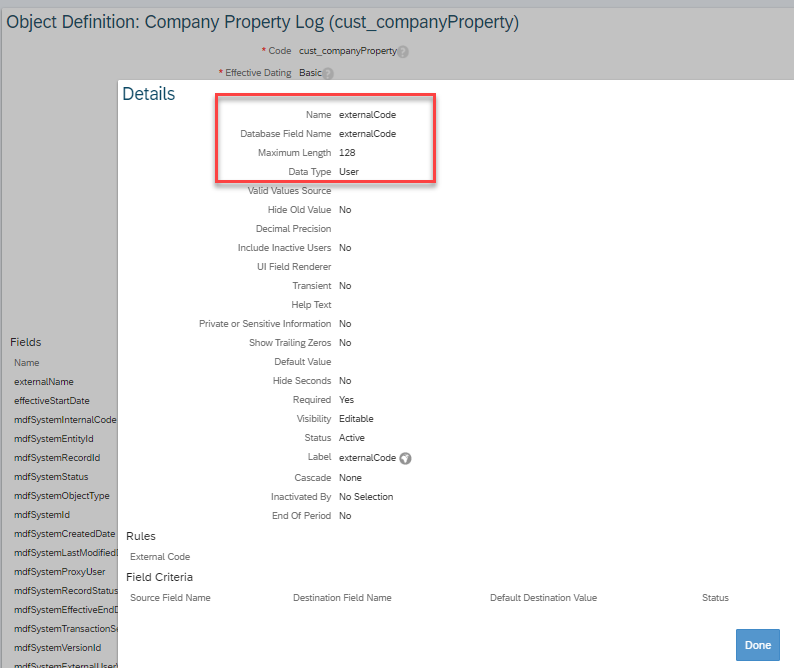This screenshot has height=668, width=794.
Task: Click Status column header in Field Criteria
Action: coord(715,598)
